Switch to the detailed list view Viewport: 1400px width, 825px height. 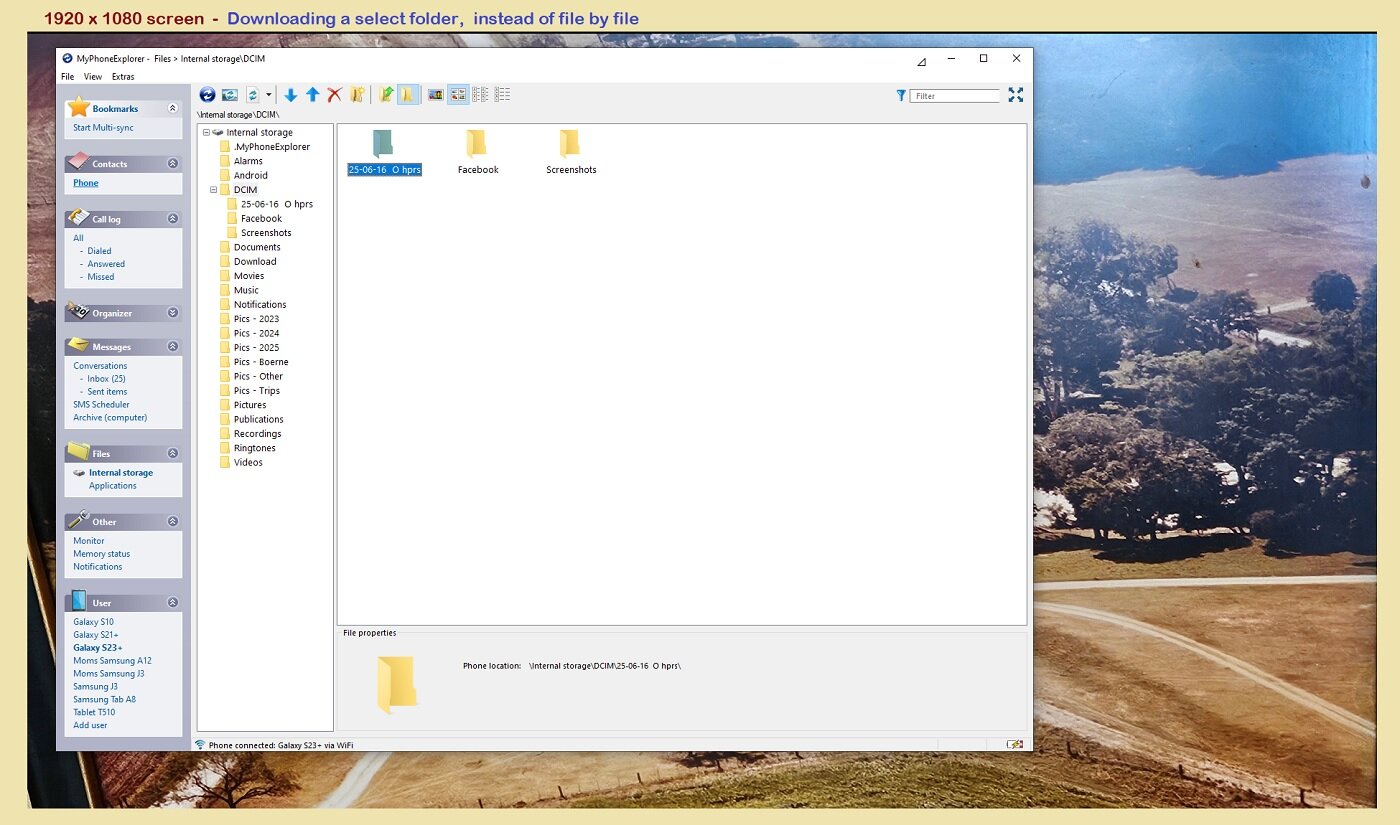pos(502,95)
